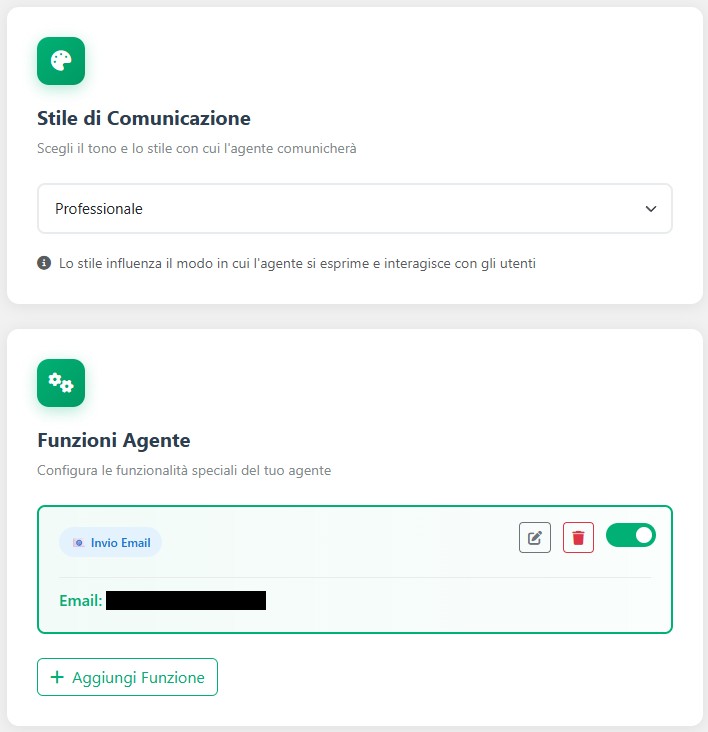Disable the Invio Email toggle switch
Image resolution: width=708 pixels, height=732 pixels.
click(630, 535)
